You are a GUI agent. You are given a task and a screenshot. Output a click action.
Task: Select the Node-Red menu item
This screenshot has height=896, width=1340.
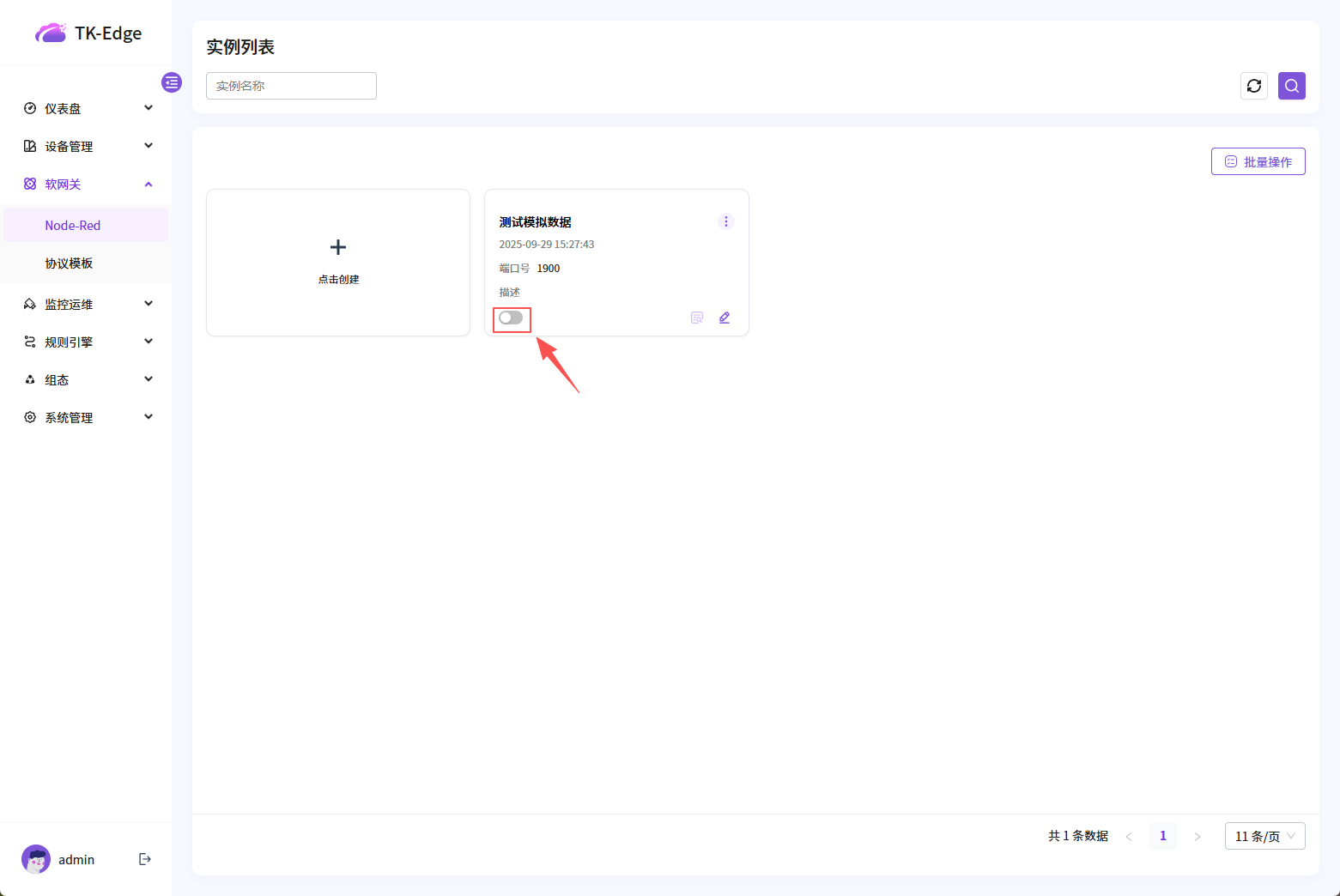coord(73,226)
